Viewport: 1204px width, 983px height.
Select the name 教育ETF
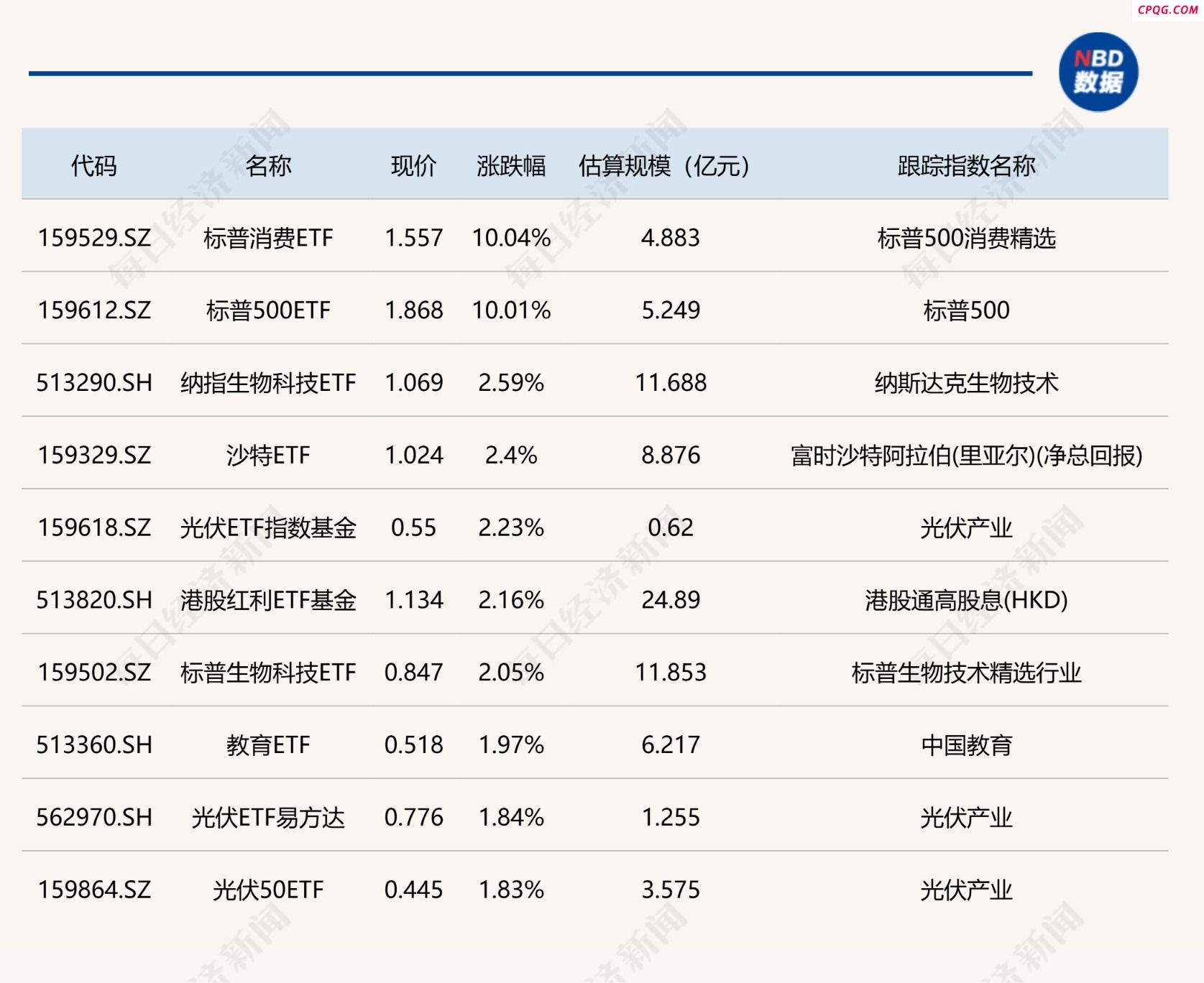(268, 745)
